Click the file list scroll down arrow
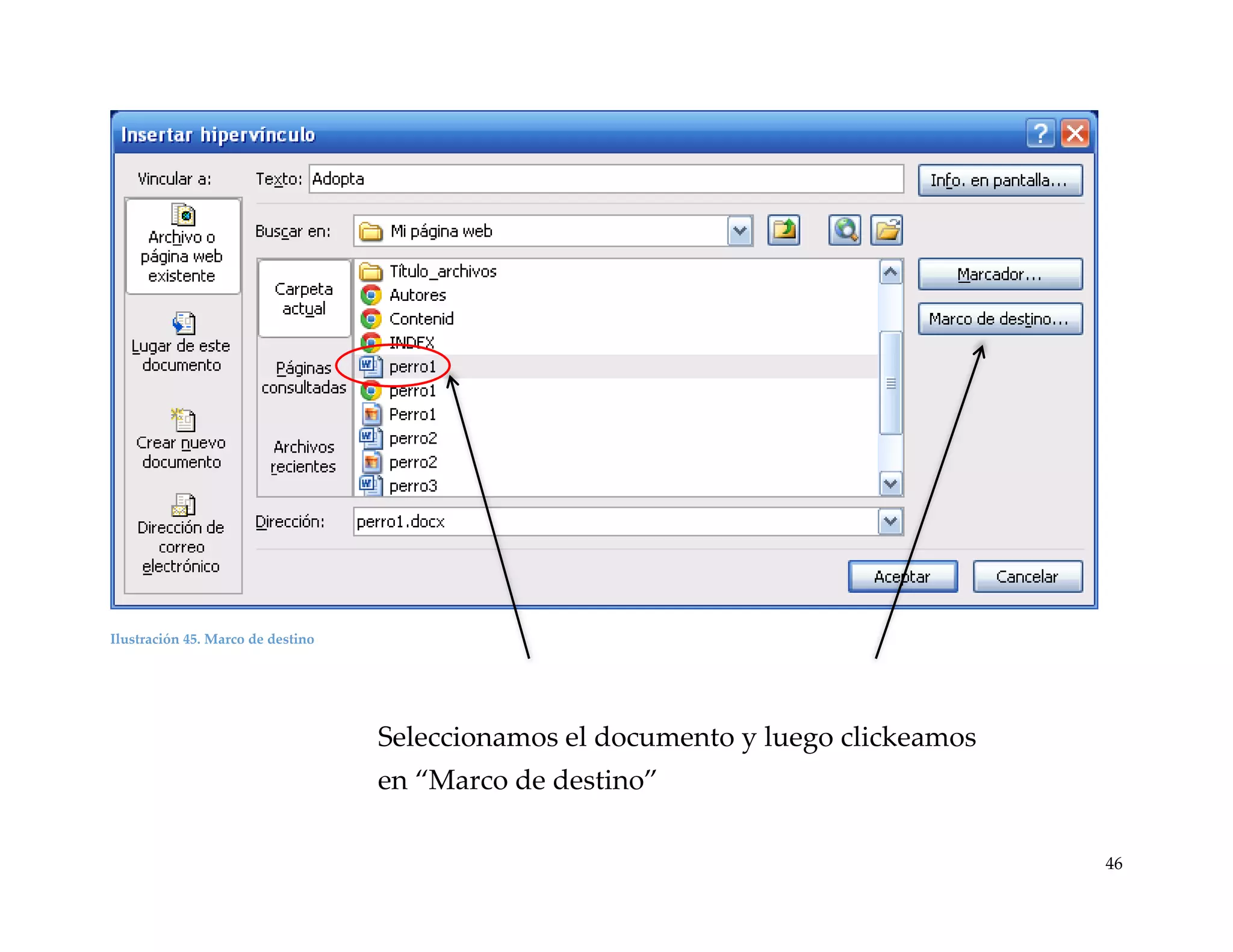 890,484
